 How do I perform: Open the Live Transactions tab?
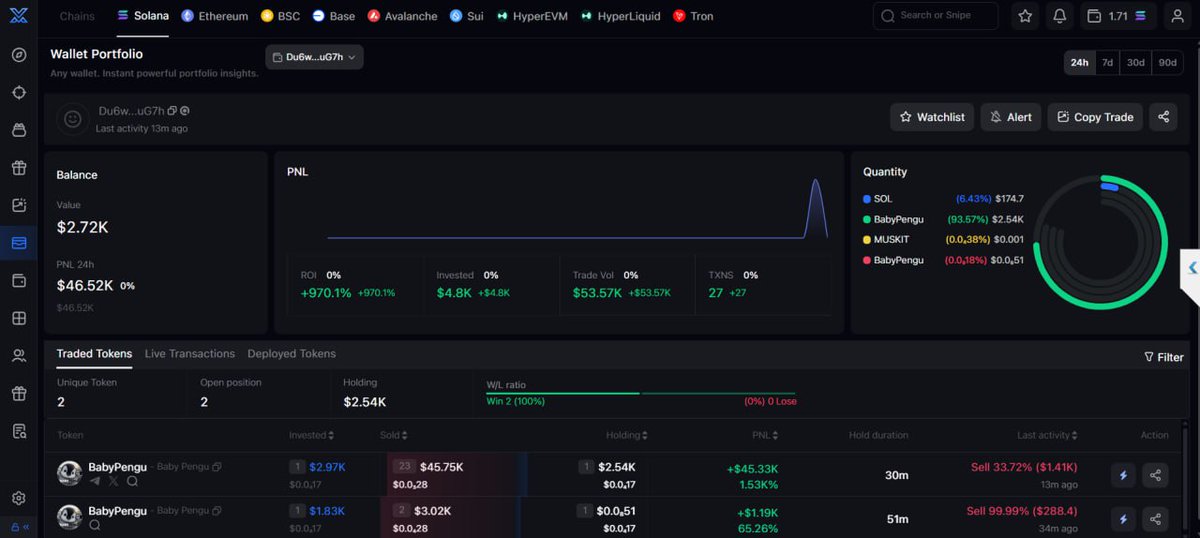coord(190,354)
